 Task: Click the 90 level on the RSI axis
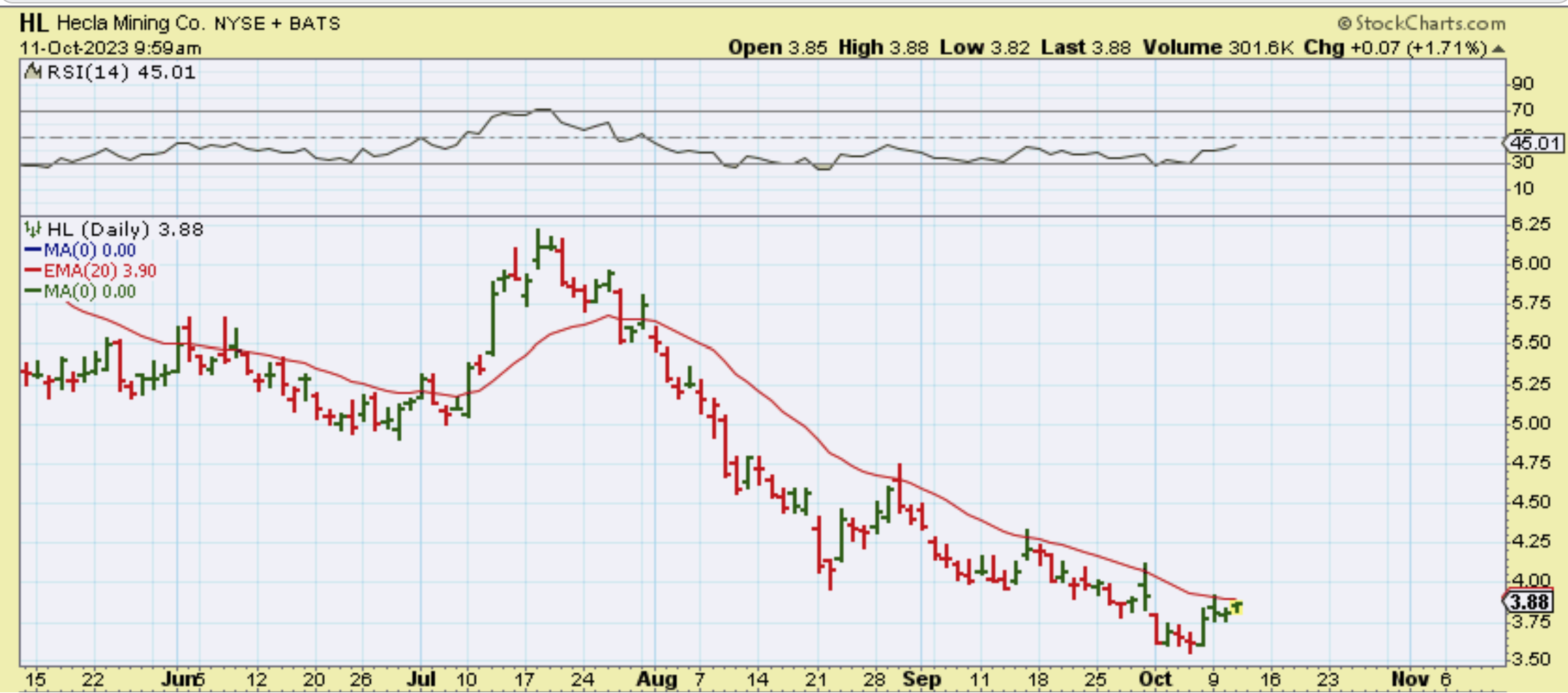tap(1523, 84)
